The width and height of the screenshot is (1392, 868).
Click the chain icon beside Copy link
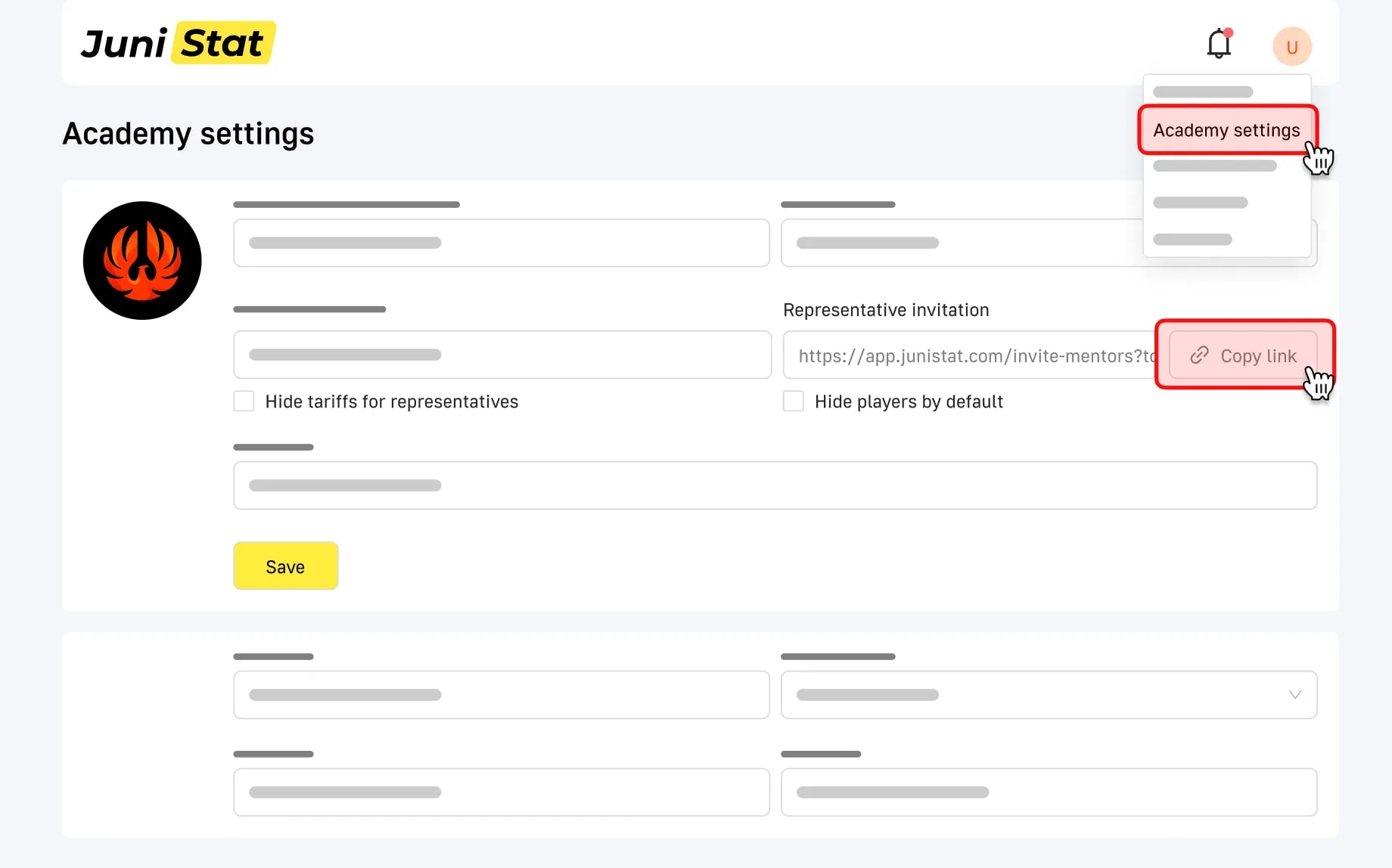1199,355
